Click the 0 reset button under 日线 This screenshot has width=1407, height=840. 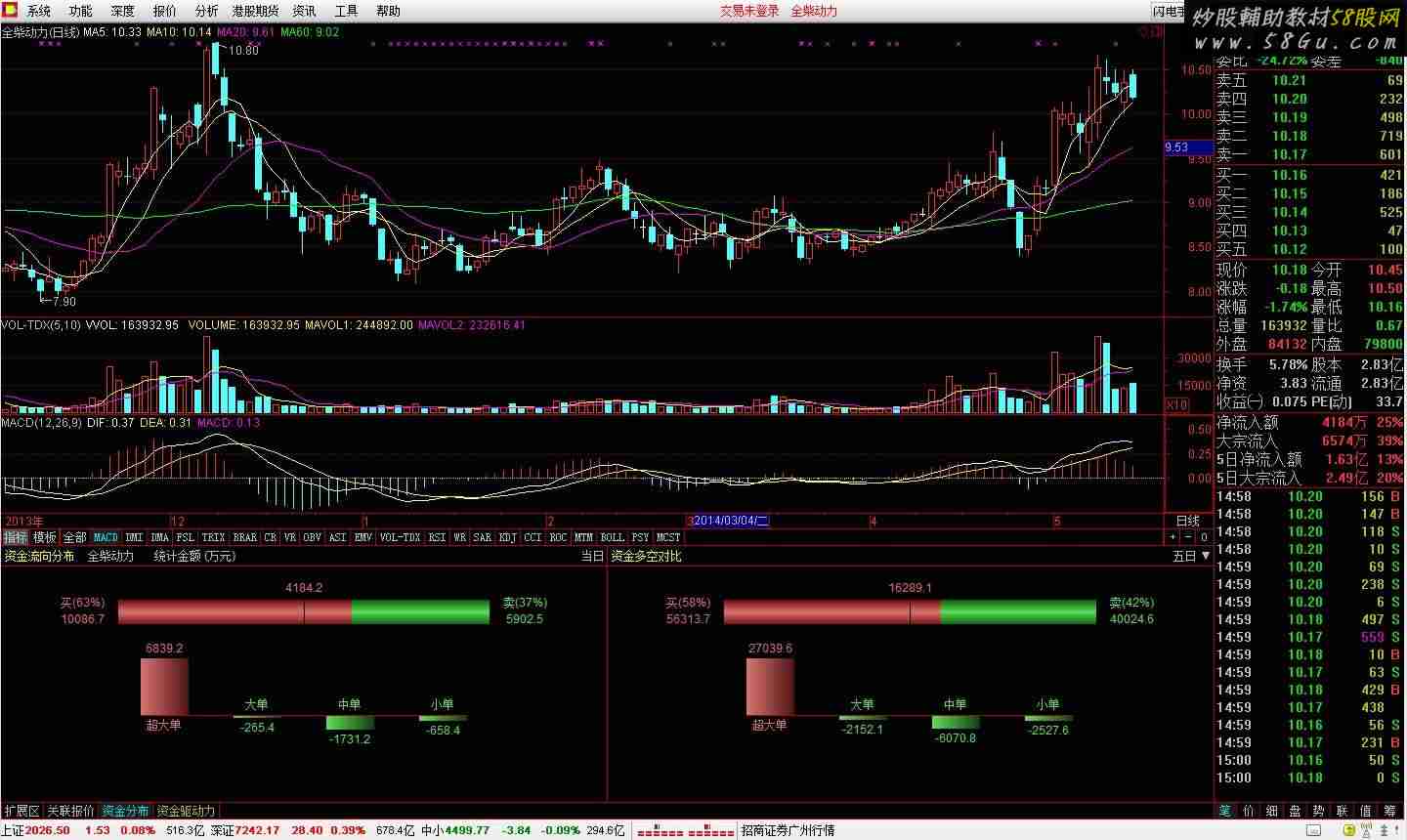pos(1204,537)
